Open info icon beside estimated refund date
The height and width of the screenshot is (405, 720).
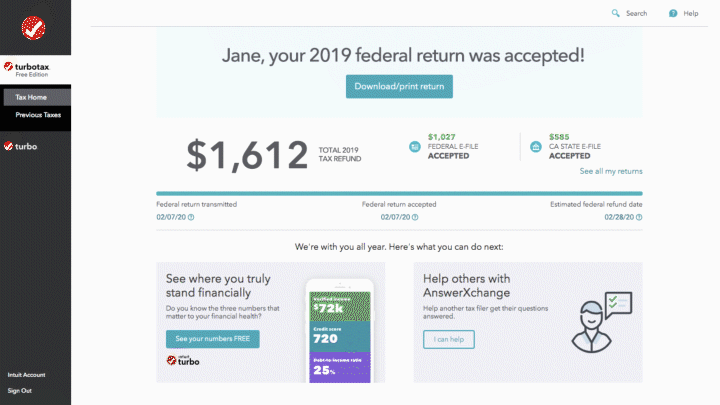(639, 217)
